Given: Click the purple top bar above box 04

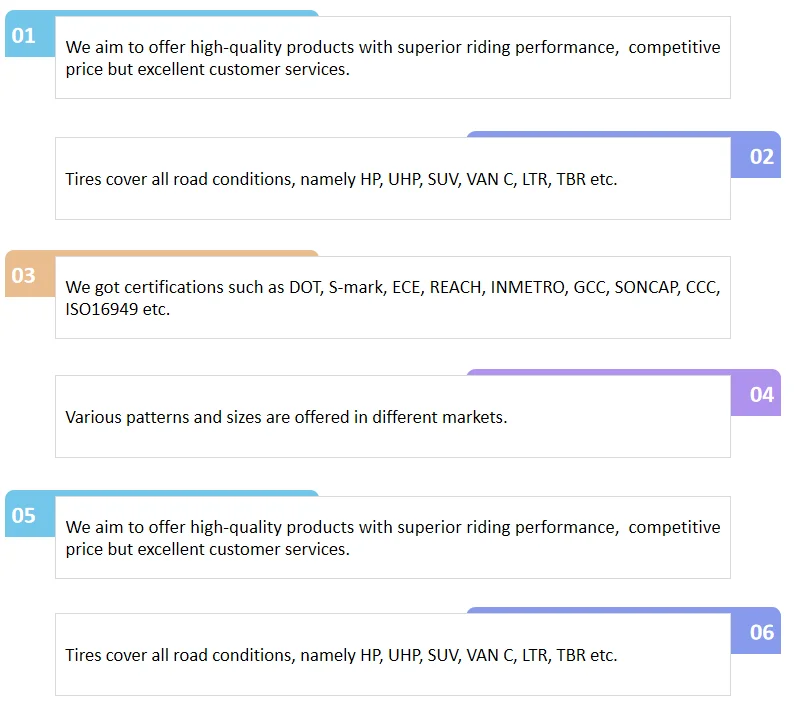Looking at the screenshot, I should (x=623, y=372).
